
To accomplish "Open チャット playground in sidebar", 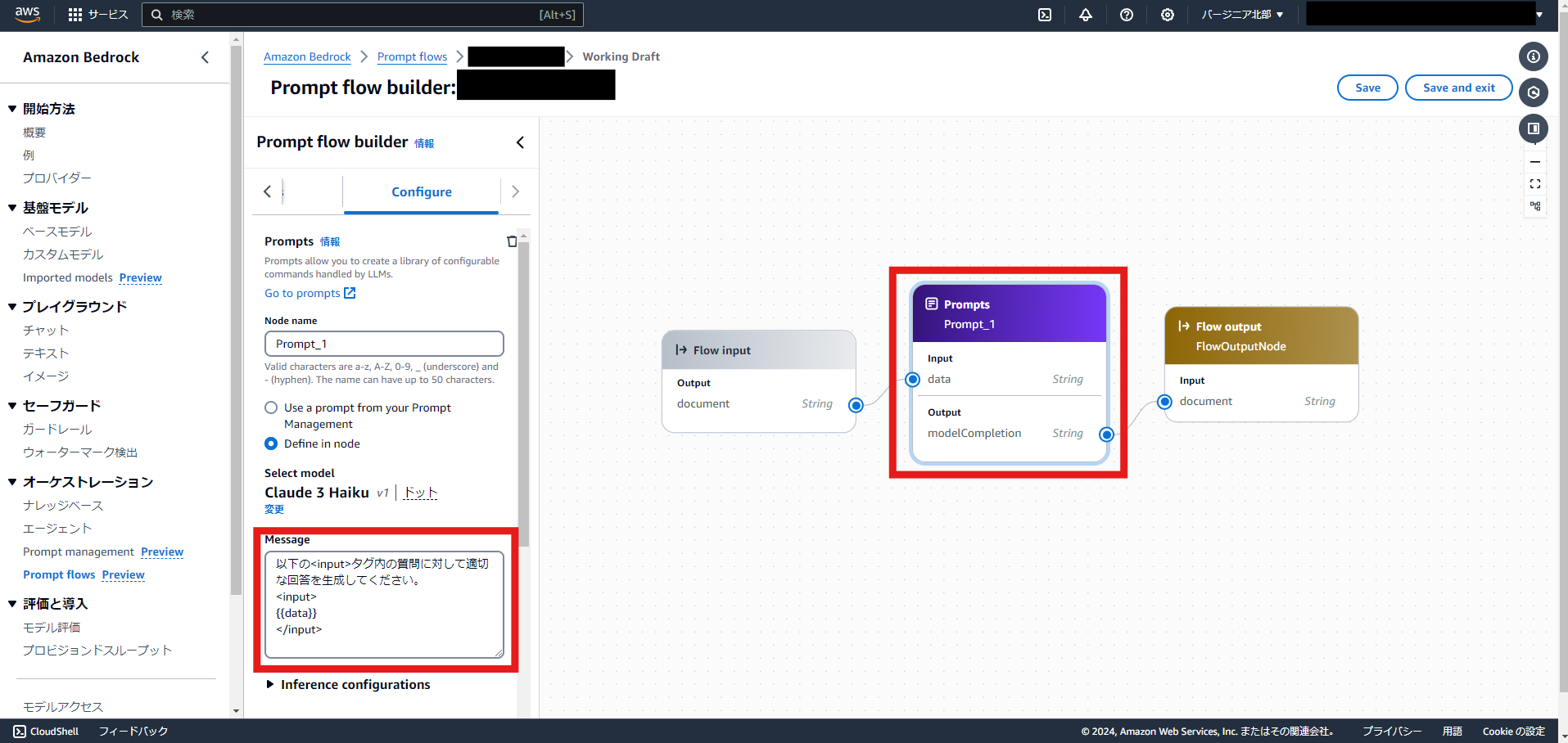I will (x=46, y=330).
